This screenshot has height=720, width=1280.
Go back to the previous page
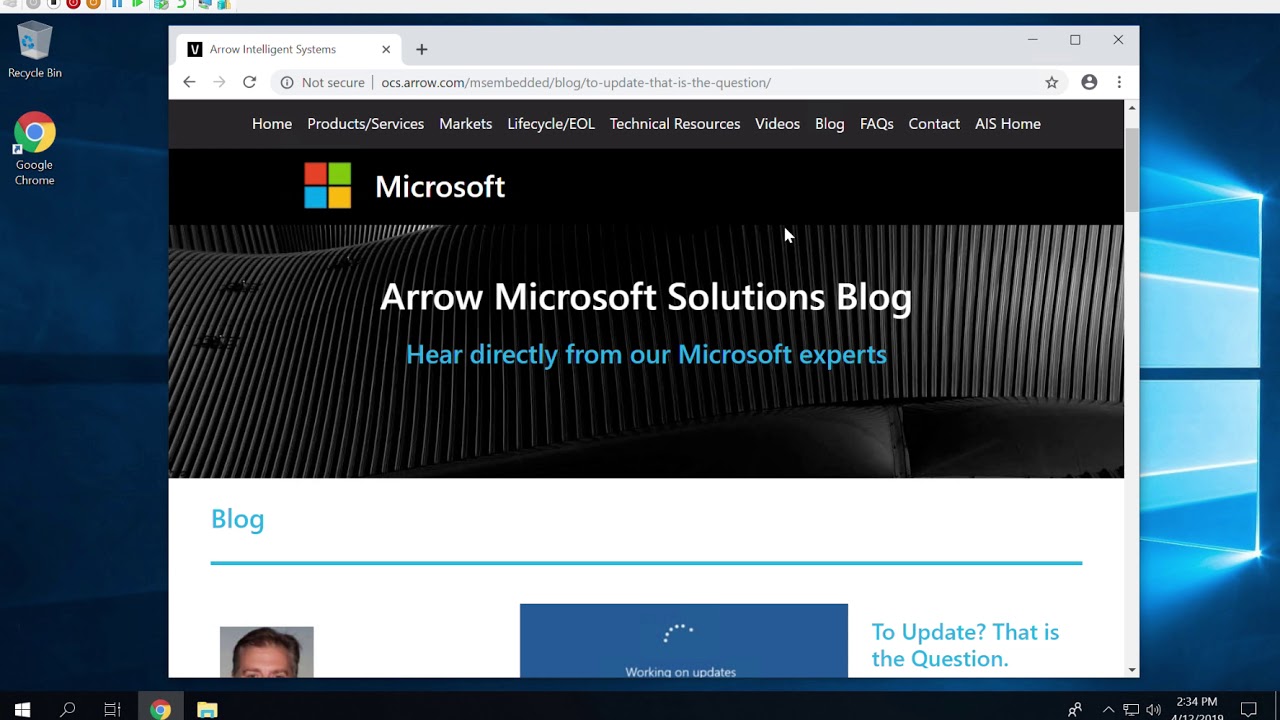pyautogui.click(x=189, y=82)
